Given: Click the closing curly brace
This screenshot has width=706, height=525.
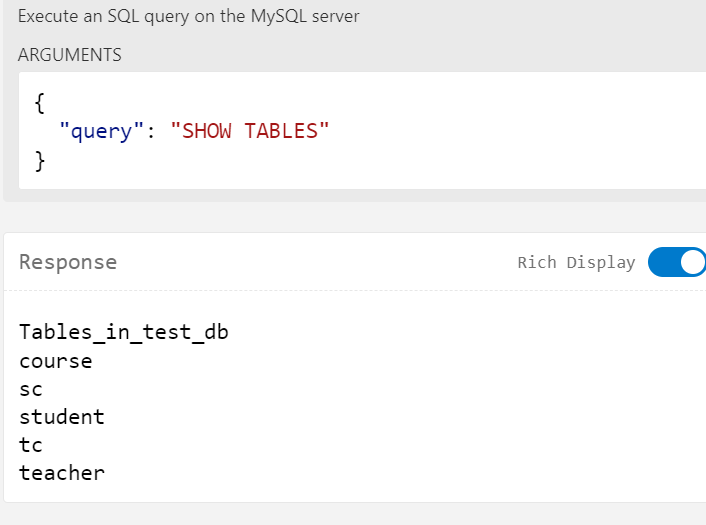Looking at the screenshot, I should 40,161.
